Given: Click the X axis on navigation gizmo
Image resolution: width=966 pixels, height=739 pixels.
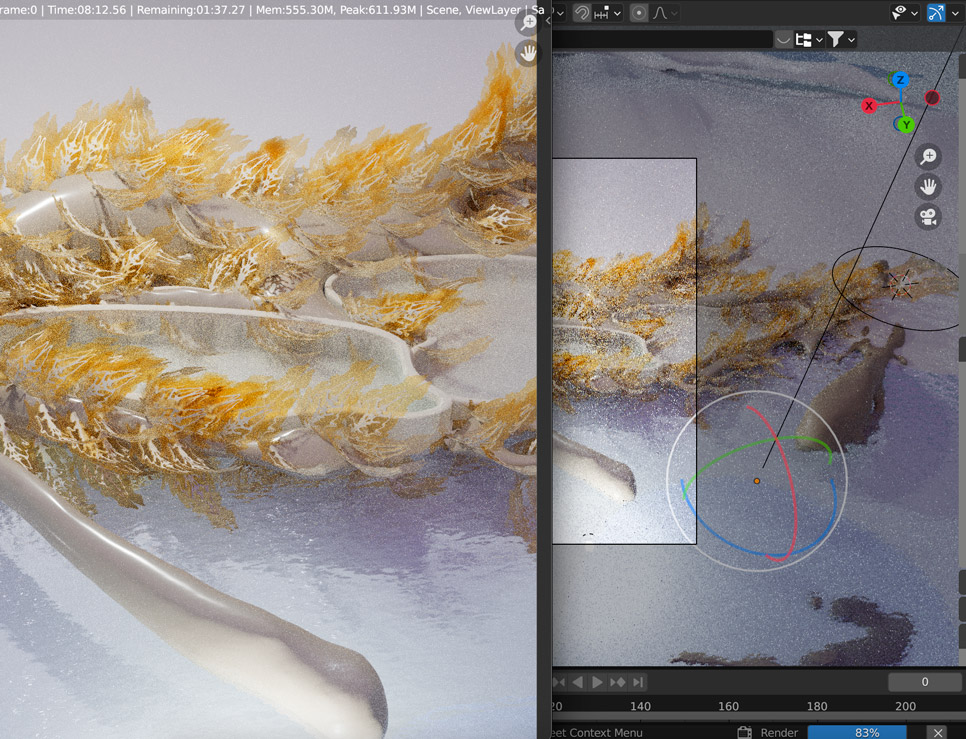Looking at the screenshot, I should 869,105.
